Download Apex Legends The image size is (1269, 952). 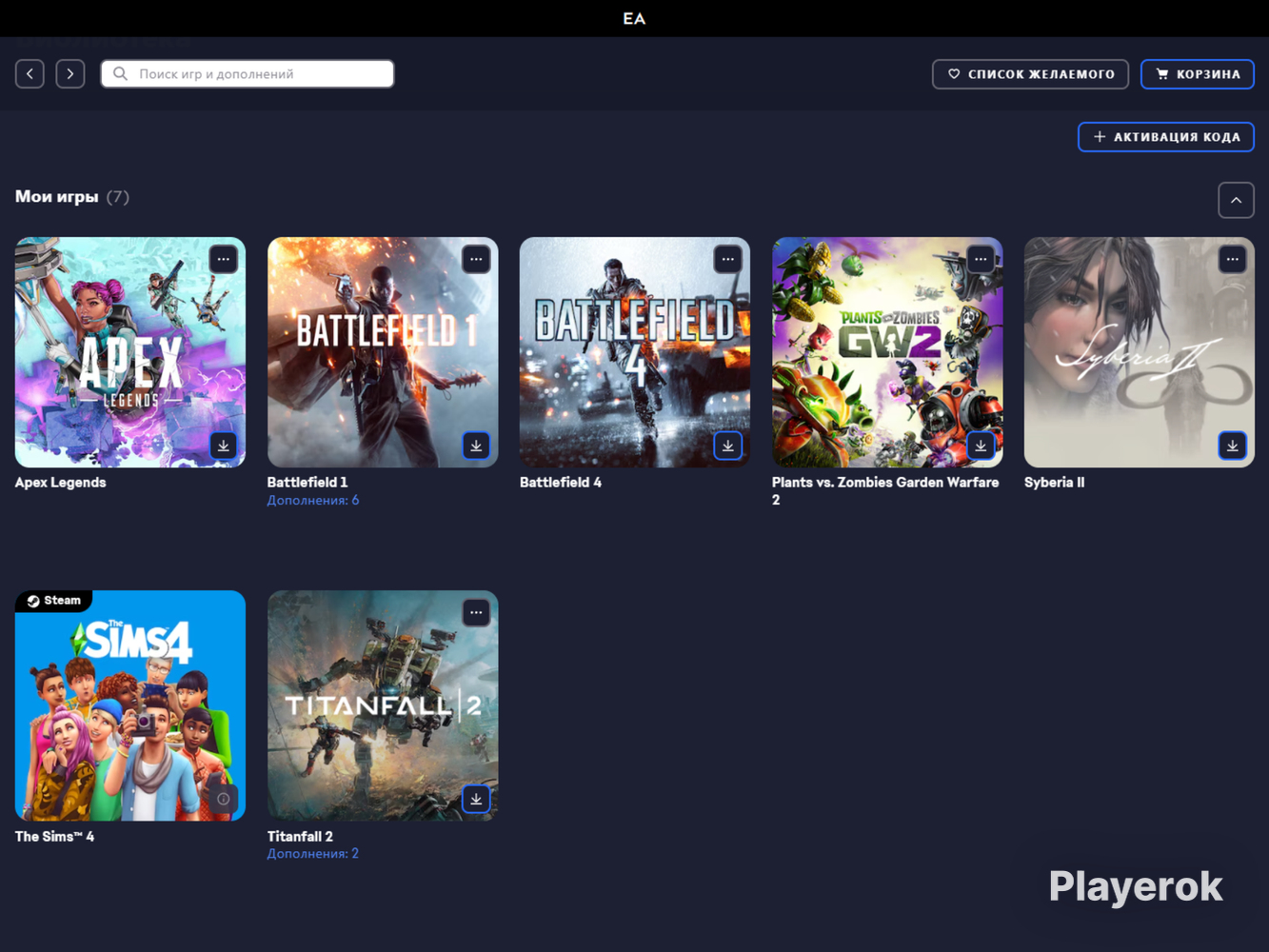224,446
